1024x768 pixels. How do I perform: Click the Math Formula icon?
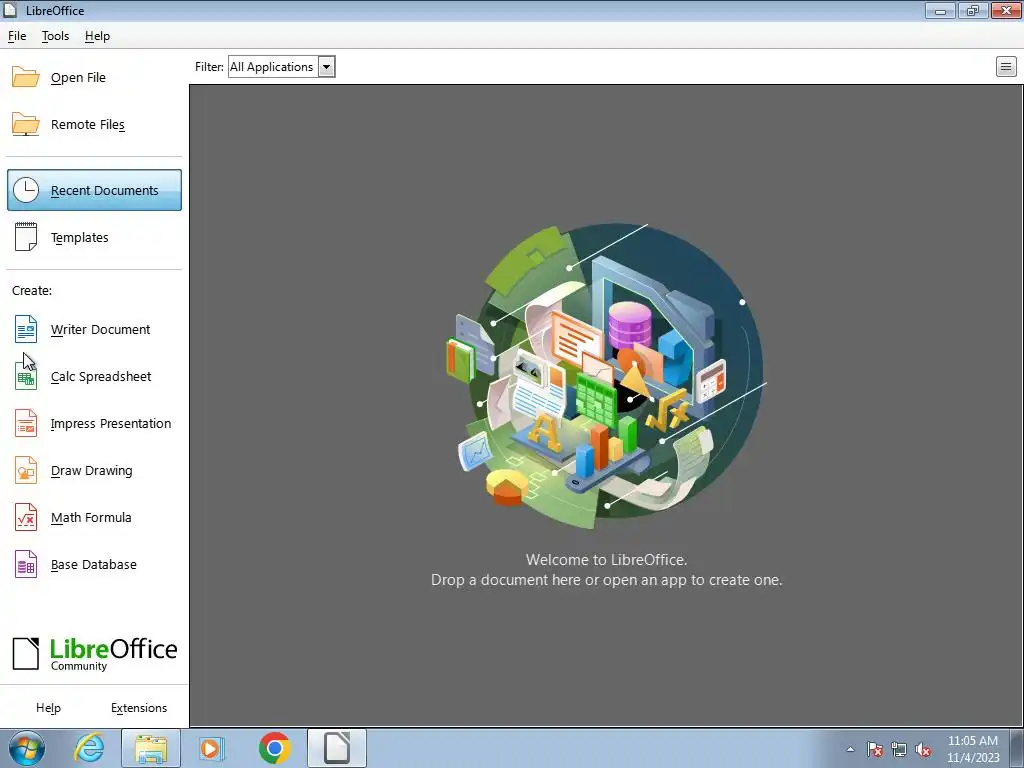pos(26,517)
